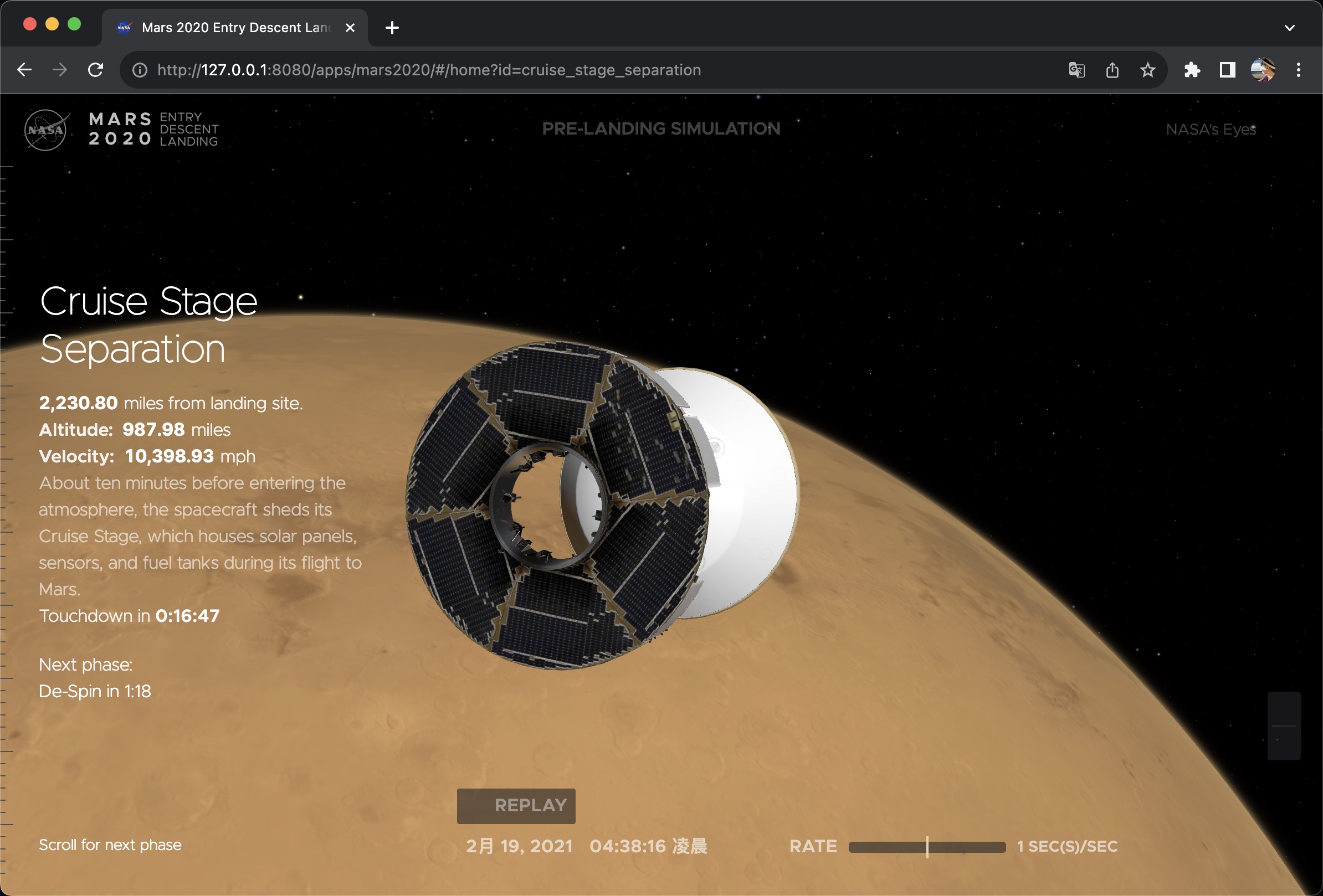The height and width of the screenshot is (896, 1323).
Task: Click the browser reload icon
Action: (x=96, y=70)
